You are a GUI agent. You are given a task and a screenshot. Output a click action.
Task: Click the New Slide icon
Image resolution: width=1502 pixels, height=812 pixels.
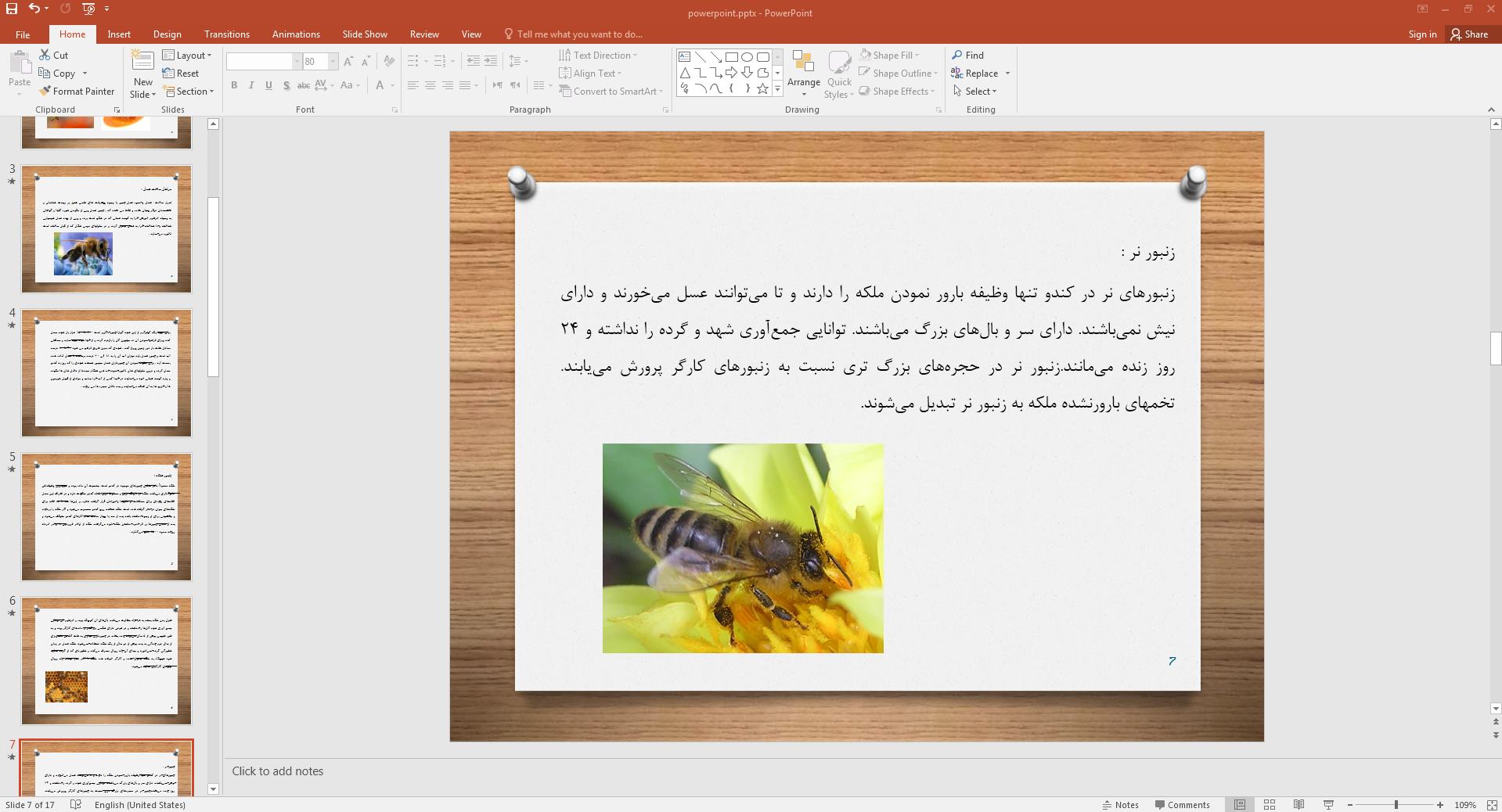(142, 61)
